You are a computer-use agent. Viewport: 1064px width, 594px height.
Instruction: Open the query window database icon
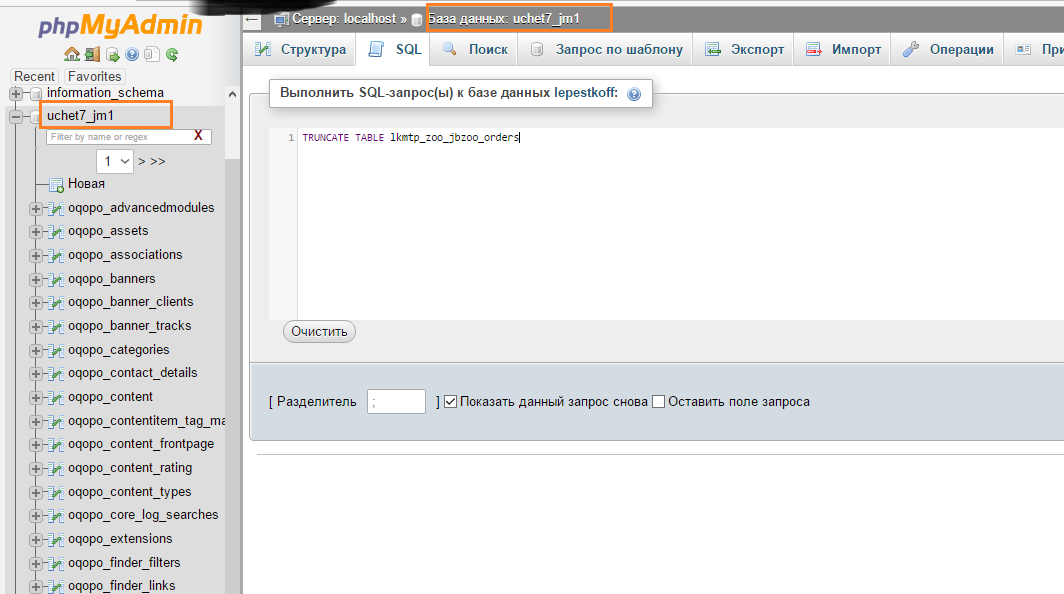[112, 55]
